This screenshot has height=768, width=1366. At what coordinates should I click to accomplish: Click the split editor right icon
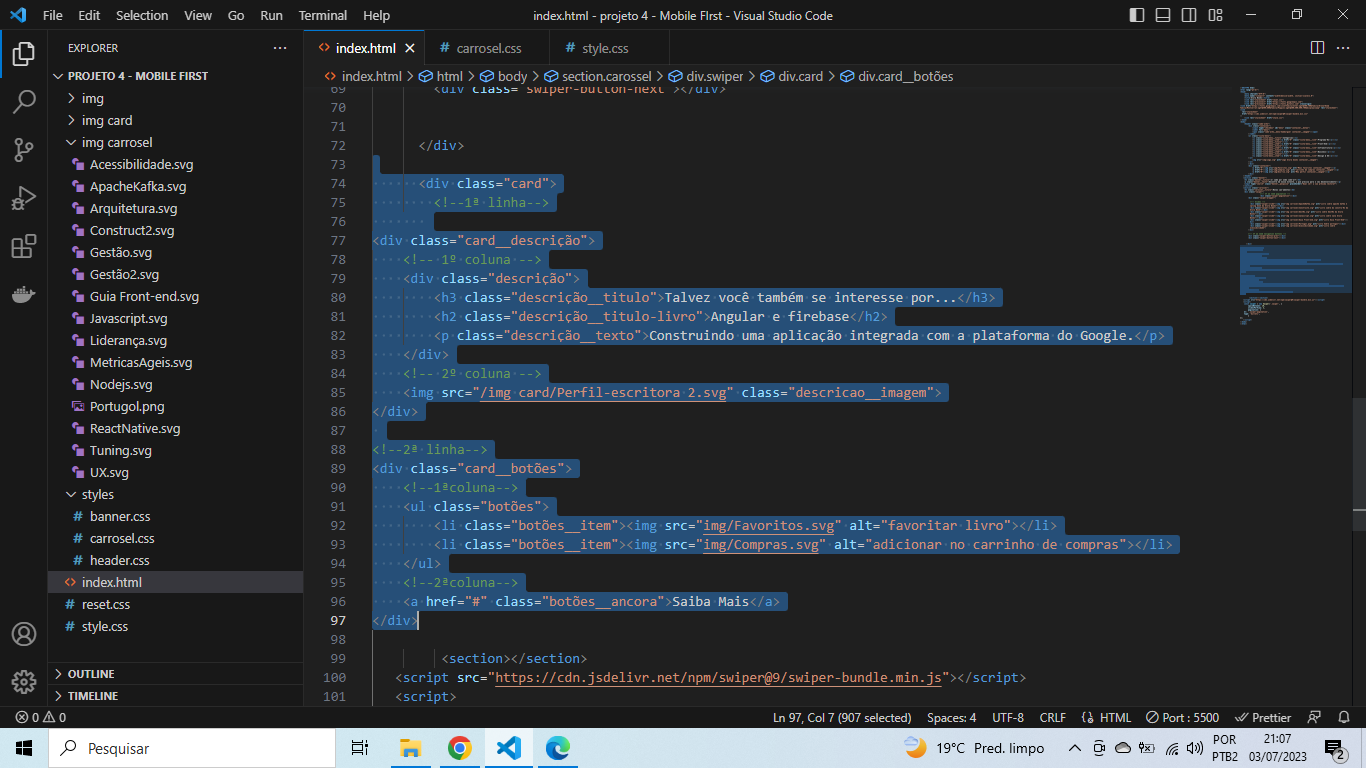click(x=1317, y=48)
